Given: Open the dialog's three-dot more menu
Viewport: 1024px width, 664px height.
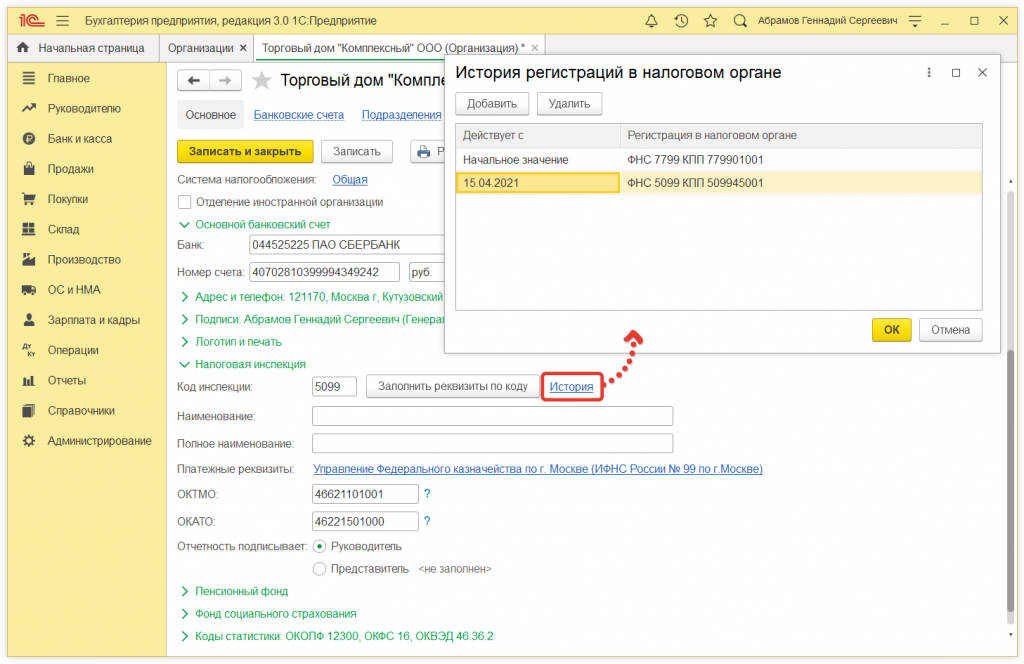Looking at the screenshot, I should click(929, 73).
